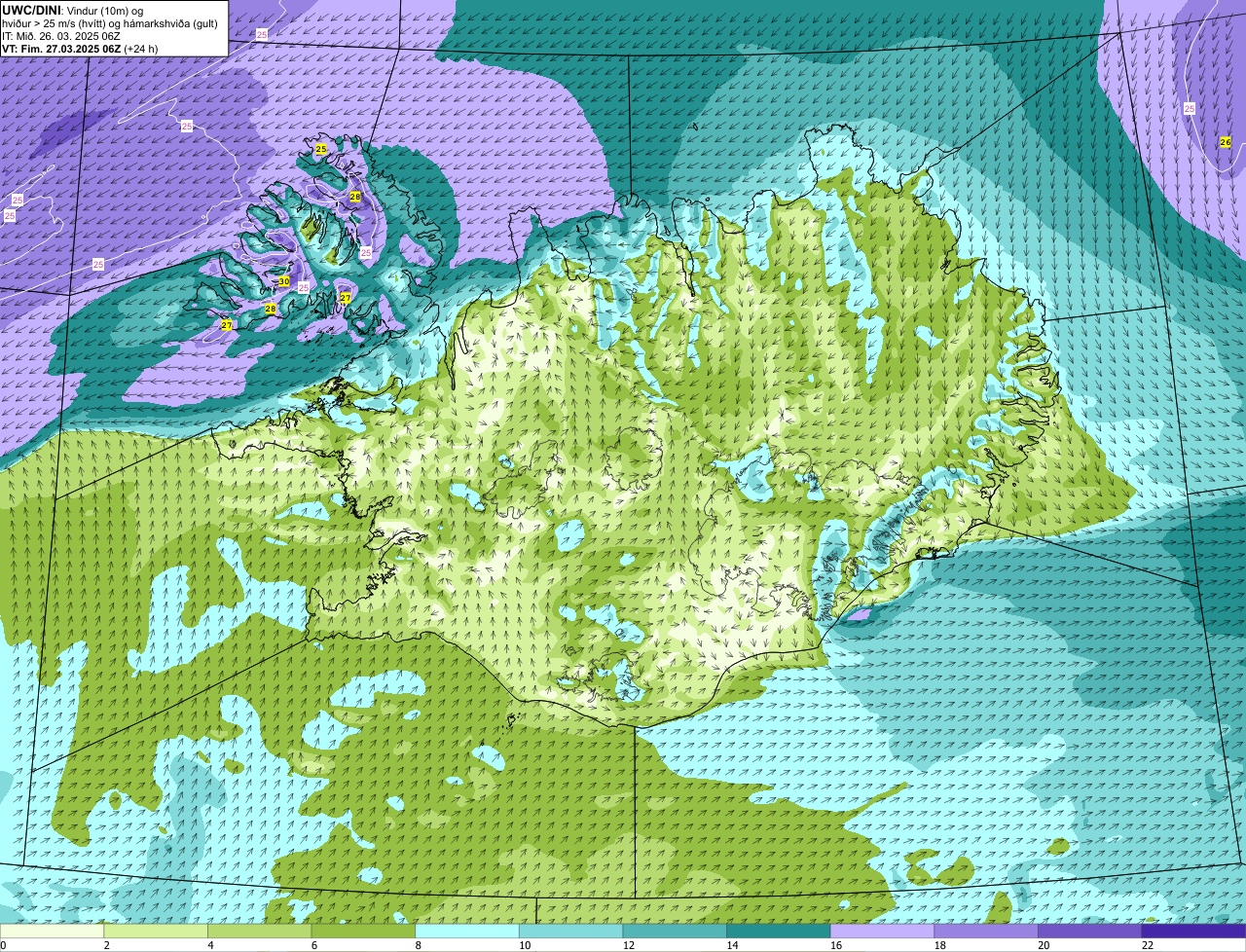Click the UWC/DINI title text
The image size is (1246, 952).
31,10
